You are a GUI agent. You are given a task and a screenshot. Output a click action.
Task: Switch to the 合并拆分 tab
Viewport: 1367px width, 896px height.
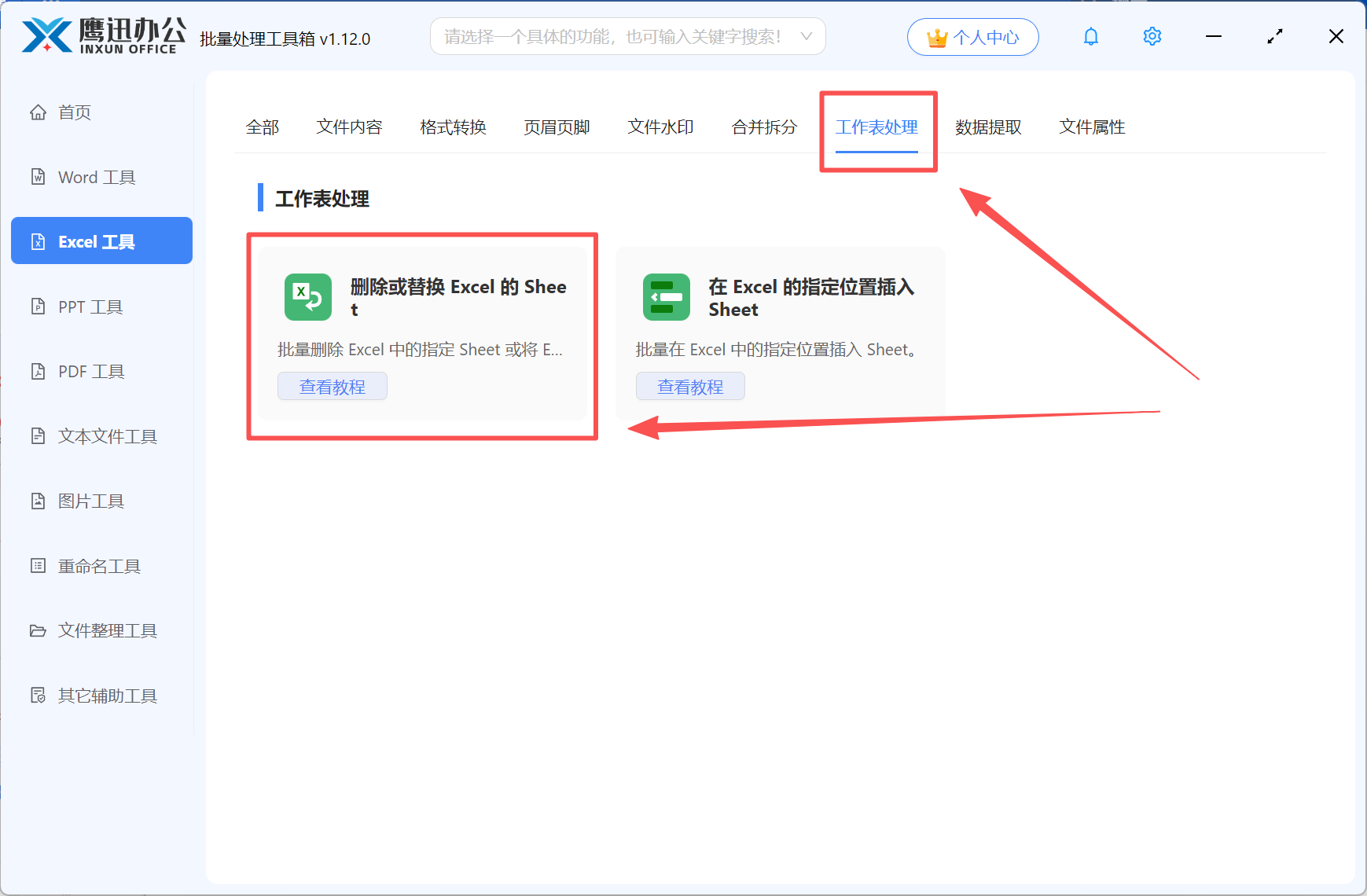763,127
